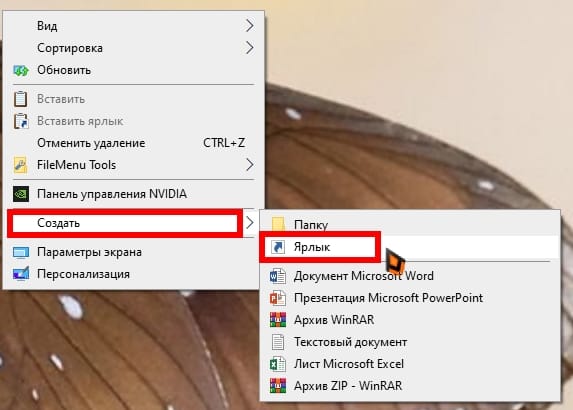Create Лист Microsoft Excel
Image resolution: width=573 pixels, height=410 pixels.
click(410, 364)
